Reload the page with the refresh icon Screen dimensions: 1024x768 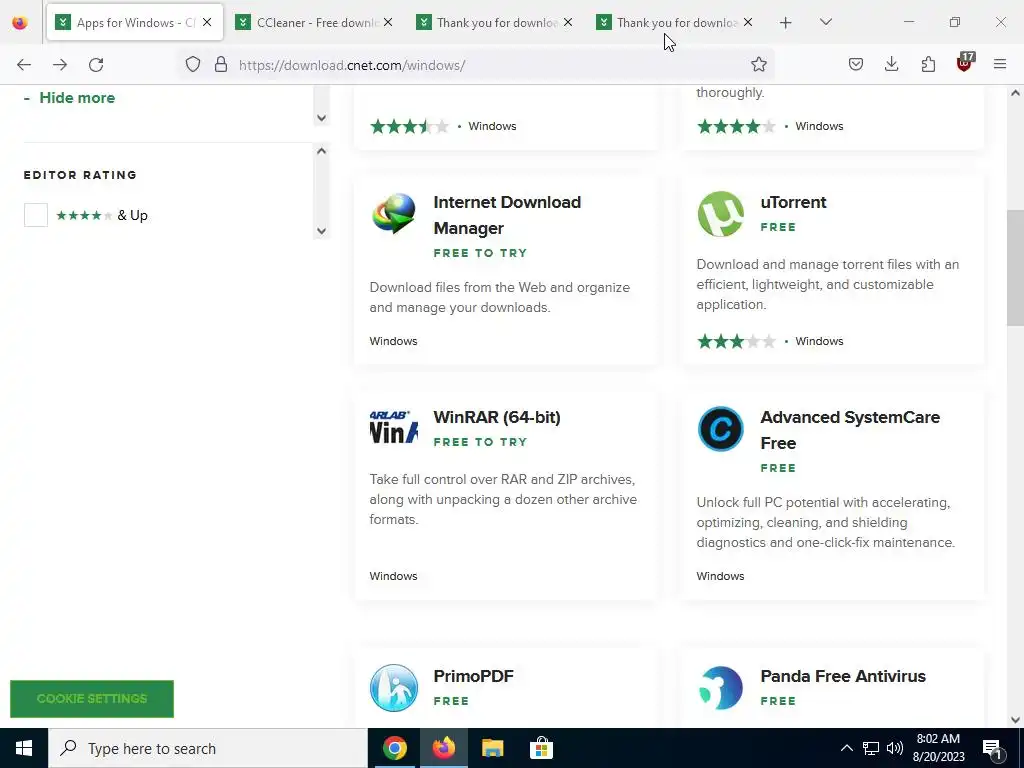point(96,65)
